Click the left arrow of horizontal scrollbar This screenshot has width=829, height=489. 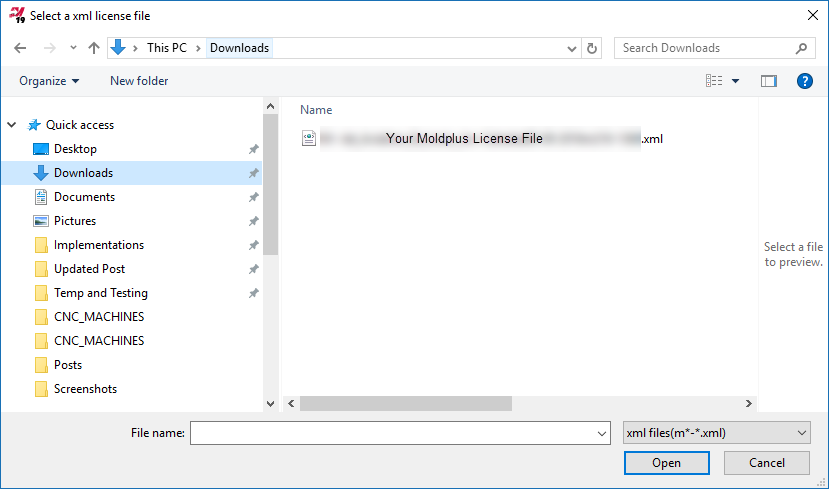coord(291,403)
